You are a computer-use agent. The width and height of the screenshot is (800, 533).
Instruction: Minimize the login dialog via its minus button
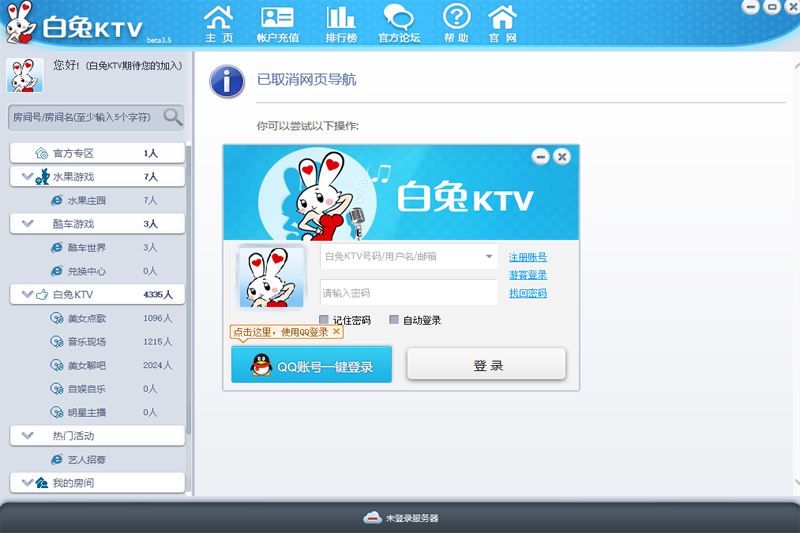540,157
